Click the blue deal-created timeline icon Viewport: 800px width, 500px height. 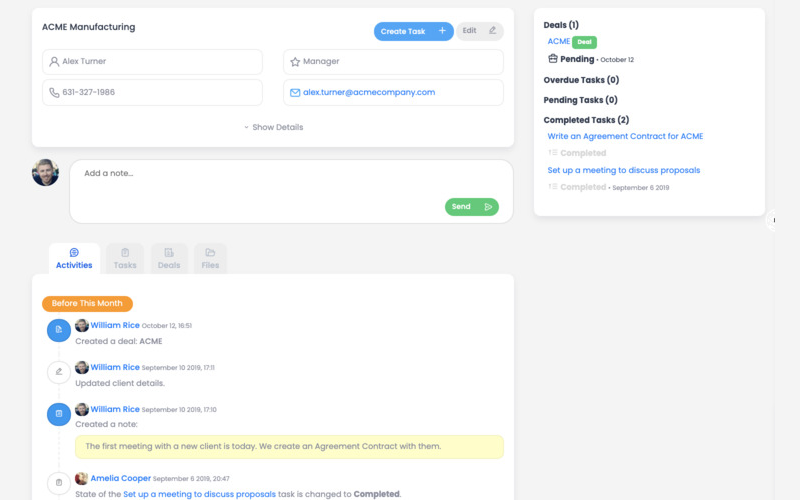[x=59, y=329]
